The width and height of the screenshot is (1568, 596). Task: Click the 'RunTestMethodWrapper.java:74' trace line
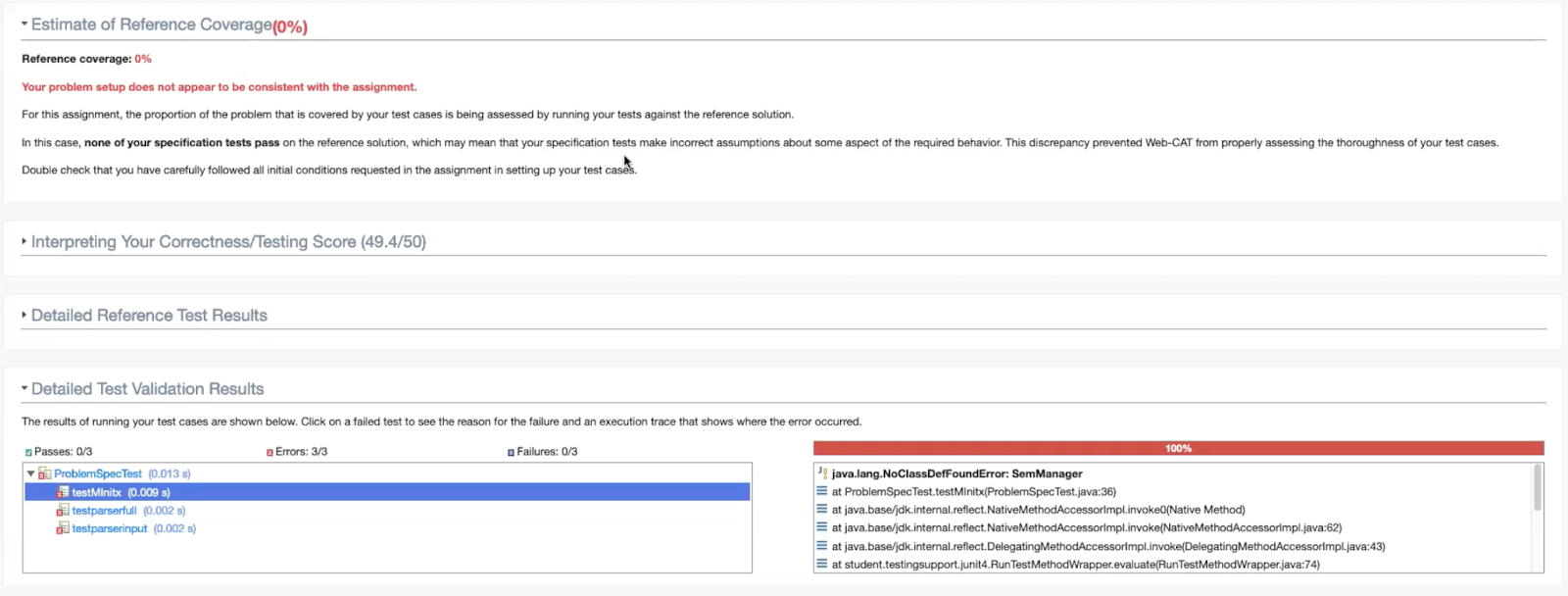coord(1076,565)
